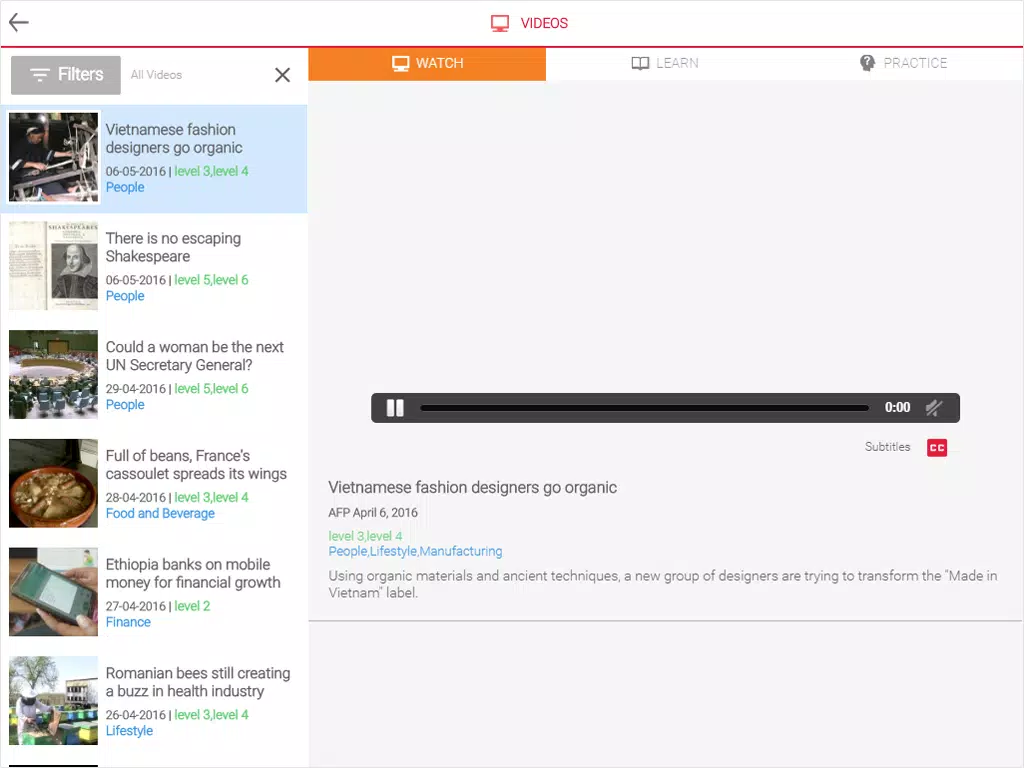Click date '29-04-2016' on UN item
Screen dimensions: 1024x768
pyautogui.click(x=136, y=389)
